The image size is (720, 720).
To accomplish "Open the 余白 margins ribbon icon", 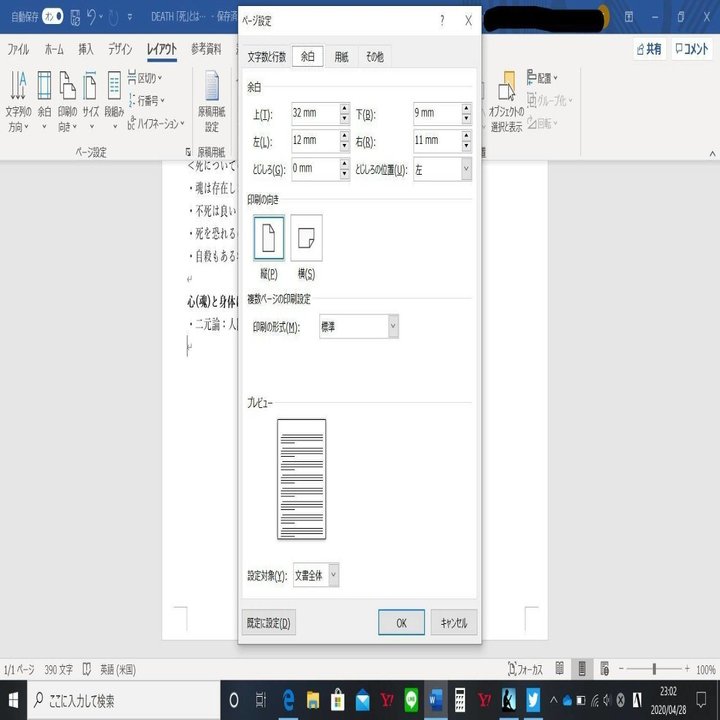I will click(44, 101).
